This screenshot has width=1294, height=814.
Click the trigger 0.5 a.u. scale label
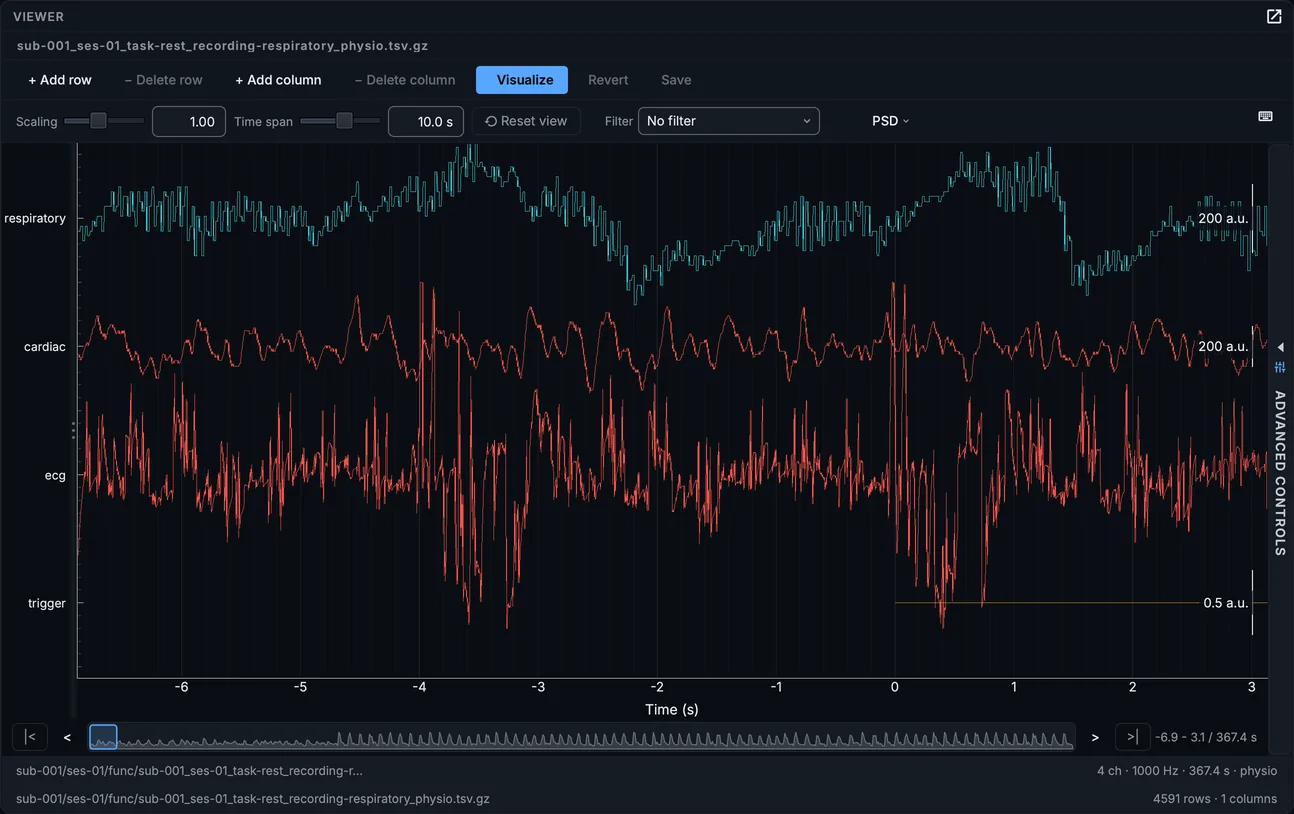[1225, 603]
